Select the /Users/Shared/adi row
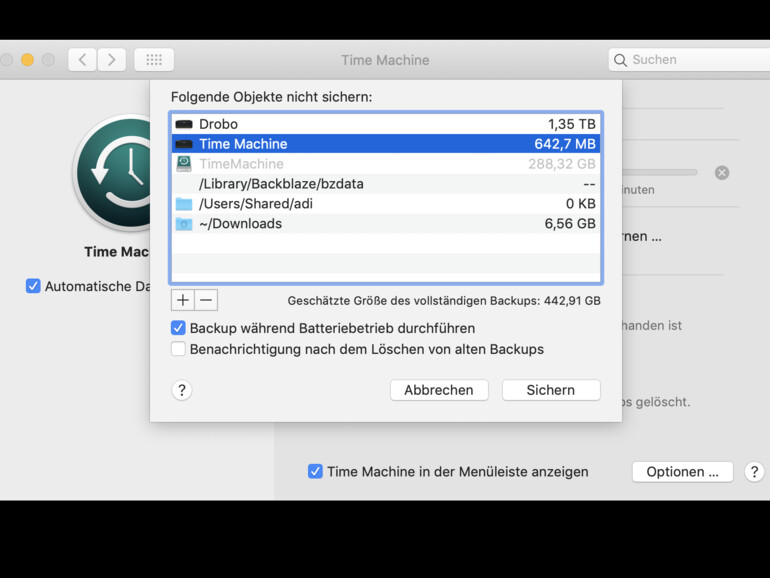The height and width of the screenshot is (578, 770). pos(386,204)
